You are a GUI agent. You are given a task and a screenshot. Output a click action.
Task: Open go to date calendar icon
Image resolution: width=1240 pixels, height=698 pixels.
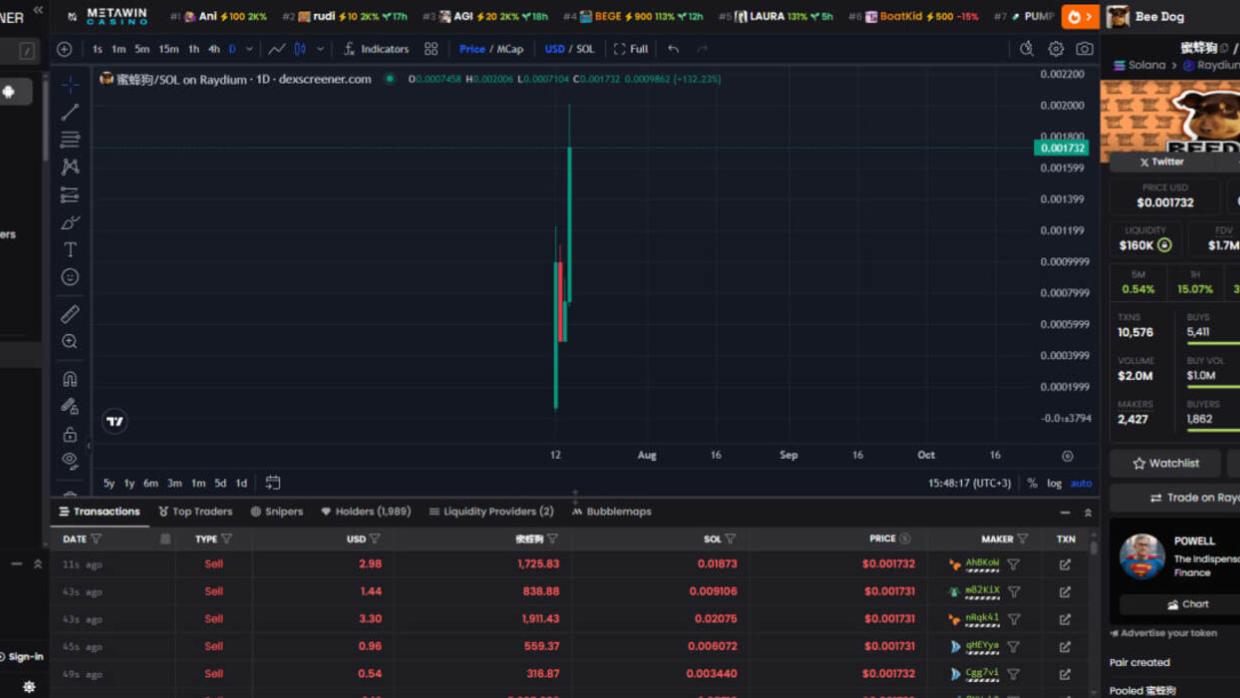click(x=273, y=483)
